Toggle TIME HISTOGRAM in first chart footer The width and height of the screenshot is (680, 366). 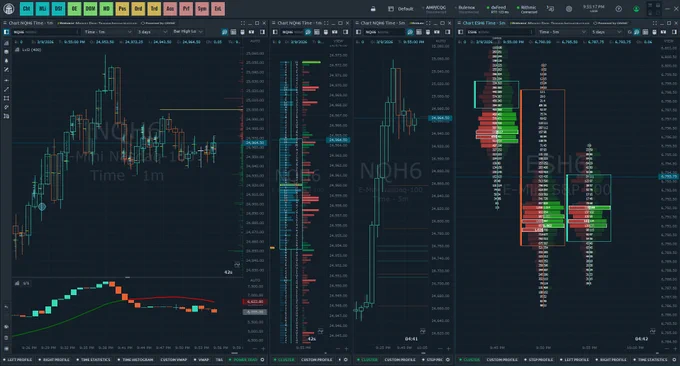click(x=136, y=359)
